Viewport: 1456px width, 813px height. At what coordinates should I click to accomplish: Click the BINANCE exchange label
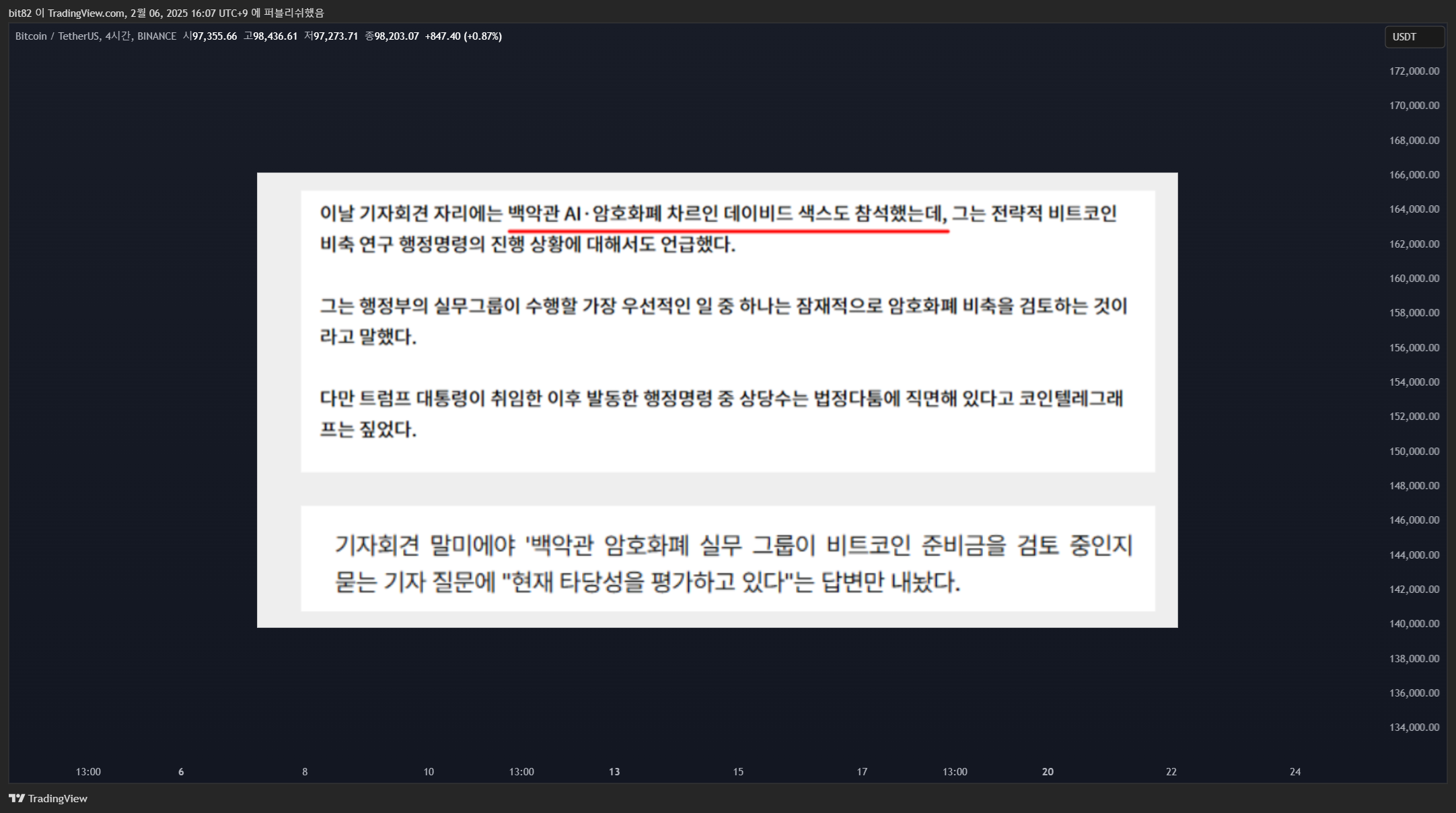click(157, 36)
